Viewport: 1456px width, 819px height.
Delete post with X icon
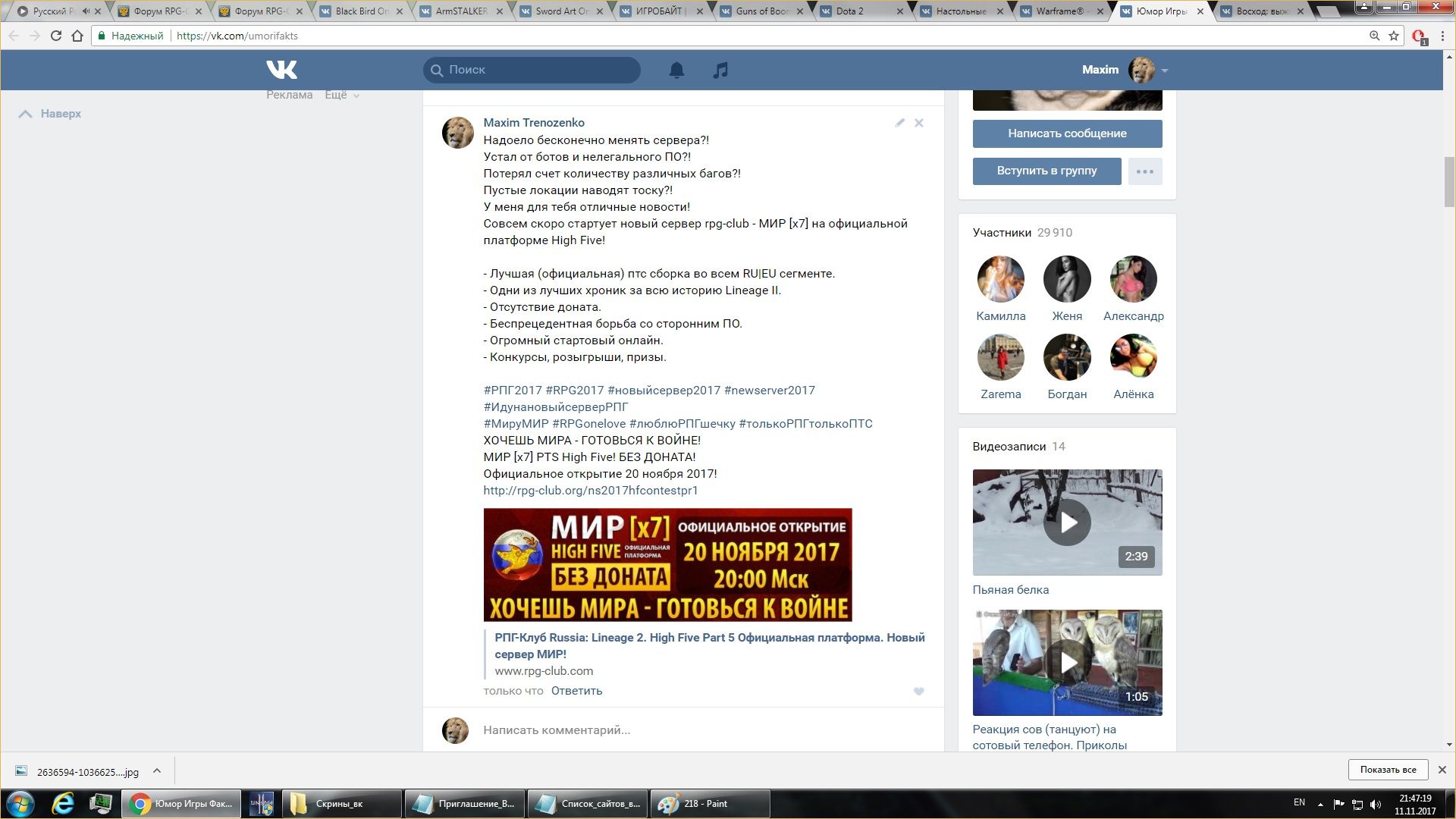(918, 123)
